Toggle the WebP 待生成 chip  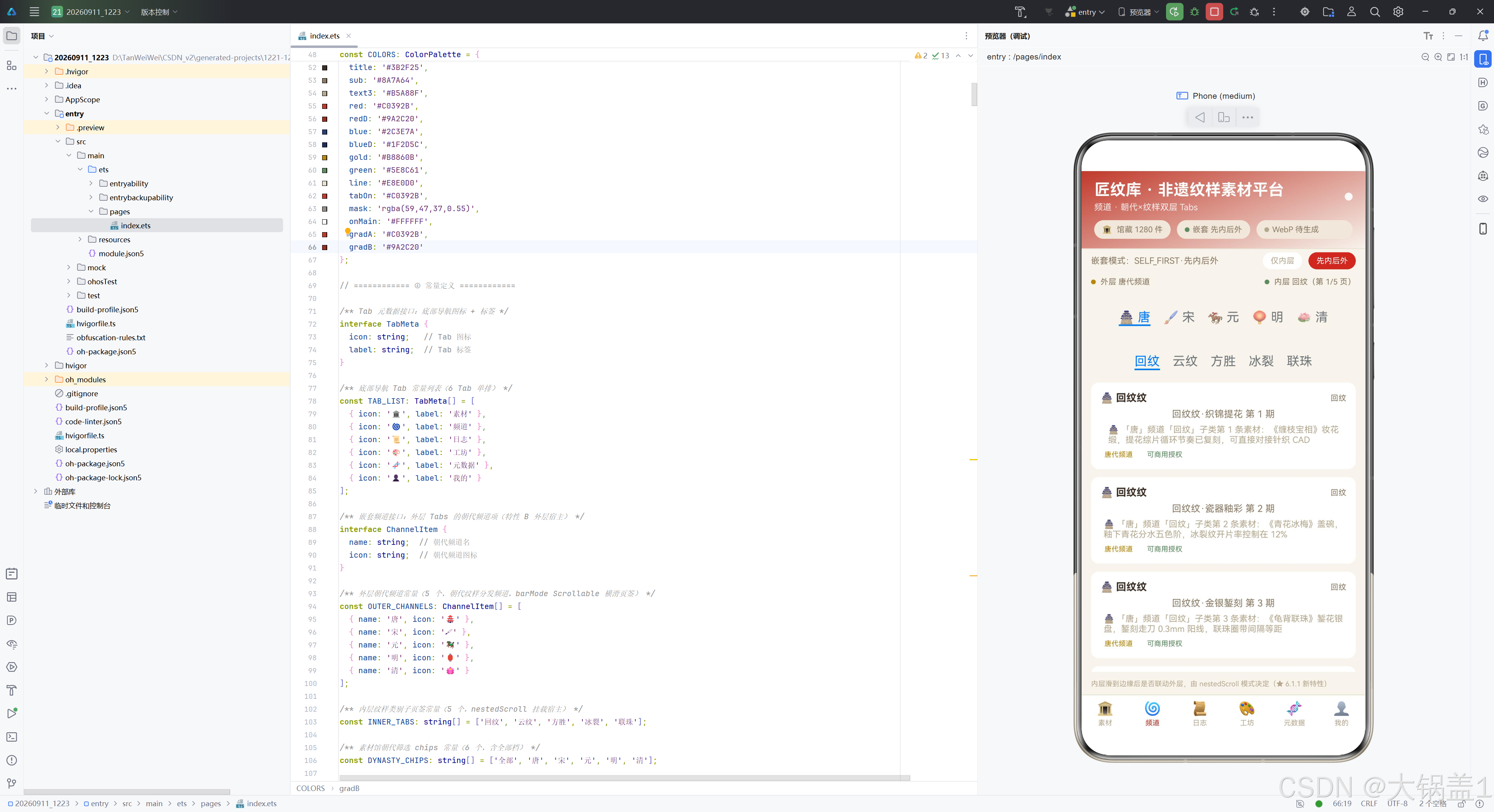tap(1304, 229)
